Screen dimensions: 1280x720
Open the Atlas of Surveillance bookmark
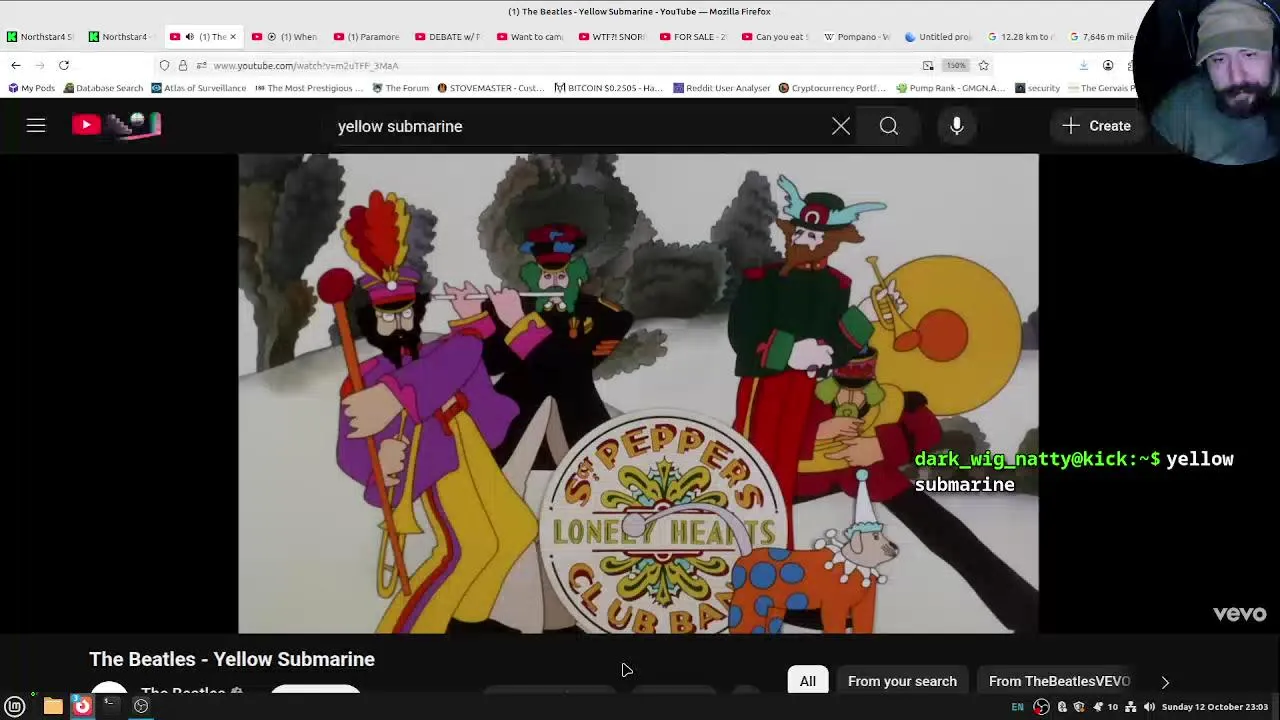[198, 88]
